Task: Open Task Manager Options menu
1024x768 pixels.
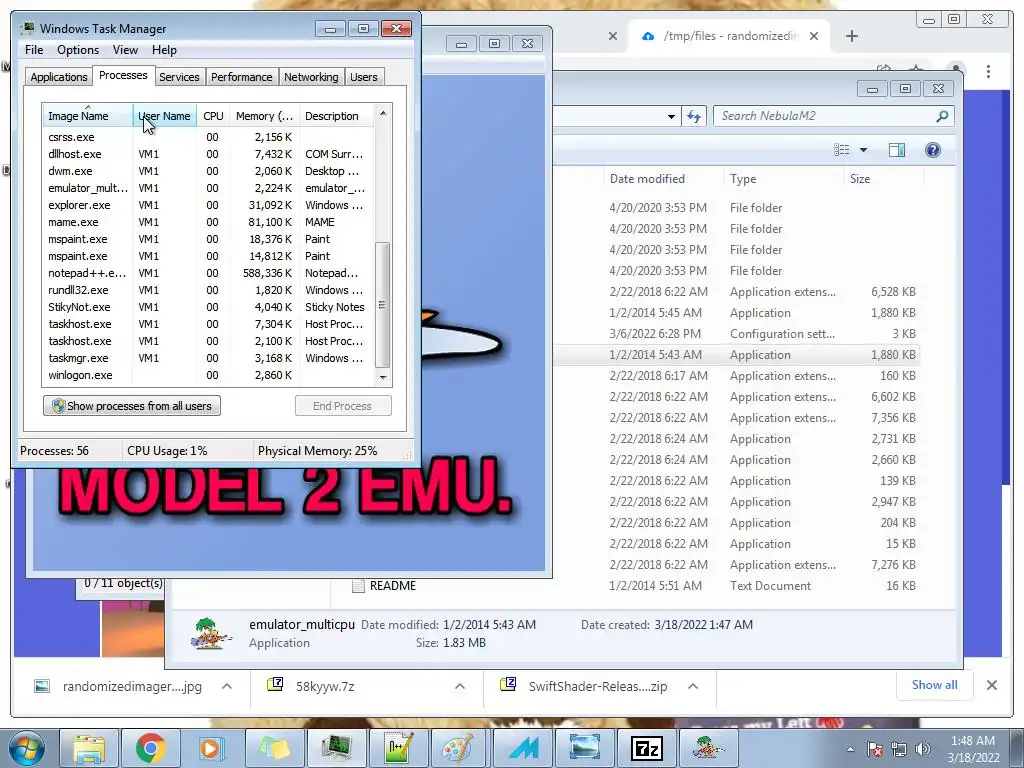Action: tap(78, 50)
